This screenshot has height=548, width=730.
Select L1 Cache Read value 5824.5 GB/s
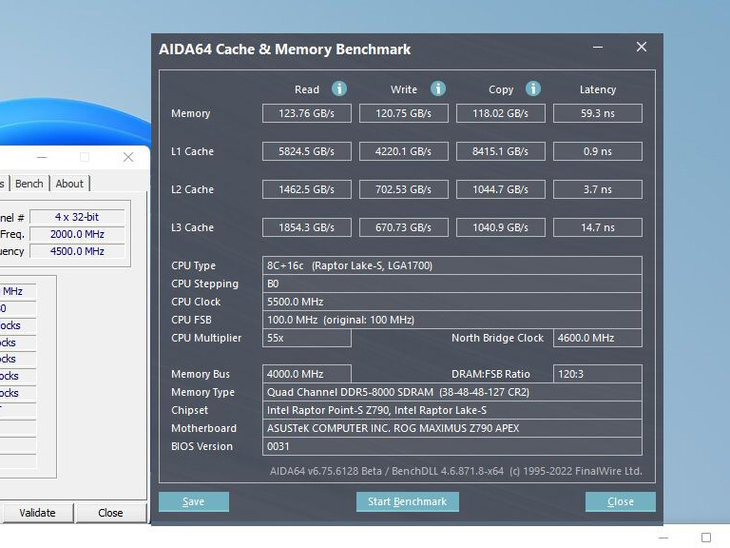[307, 151]
